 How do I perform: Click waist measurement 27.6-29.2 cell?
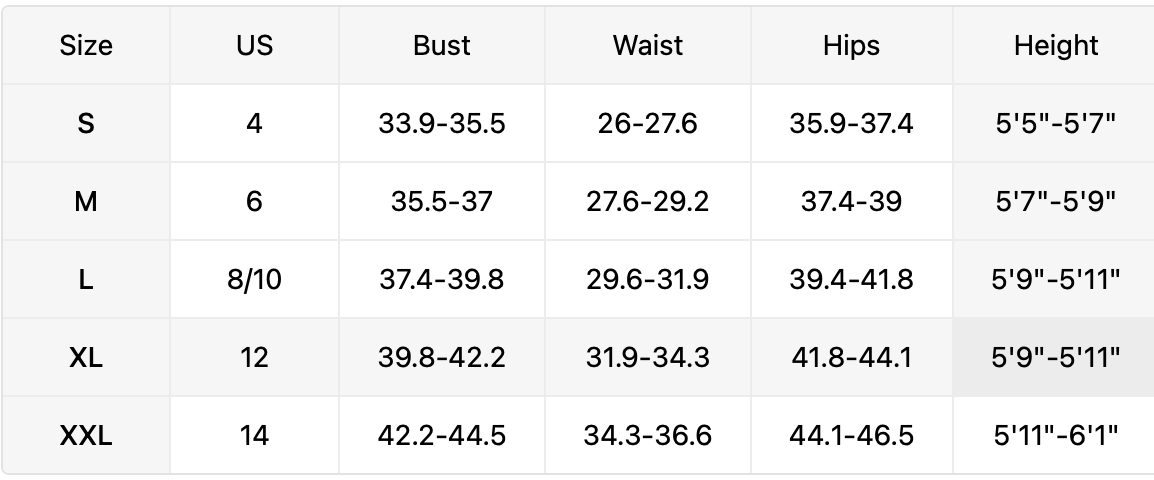click(x=647, y=201)
